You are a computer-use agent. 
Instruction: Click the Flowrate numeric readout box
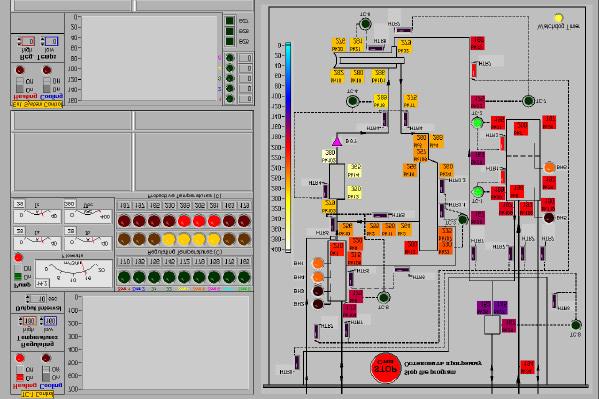click(x=42, y=284)
